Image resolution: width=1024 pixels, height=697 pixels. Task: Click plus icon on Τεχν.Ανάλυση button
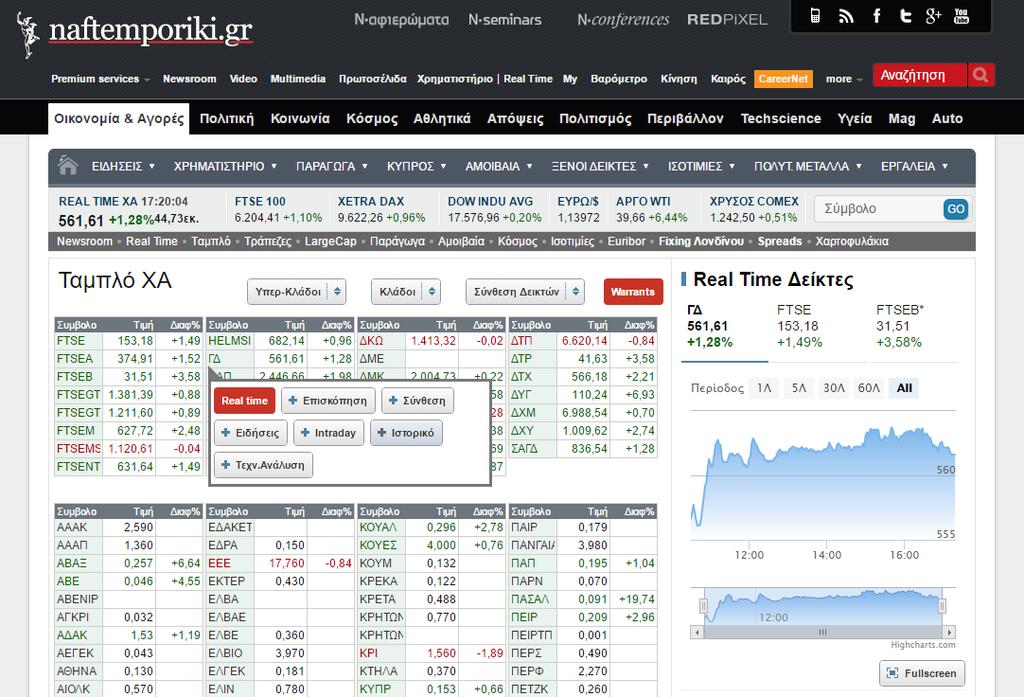(x=226, y=464)
